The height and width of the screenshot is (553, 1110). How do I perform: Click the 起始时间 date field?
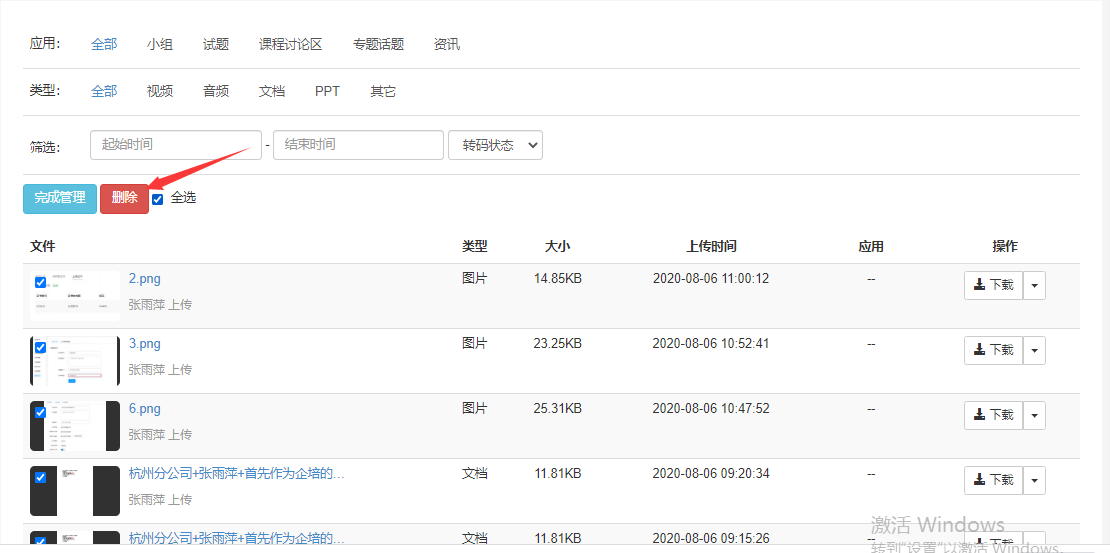(175, 145)
